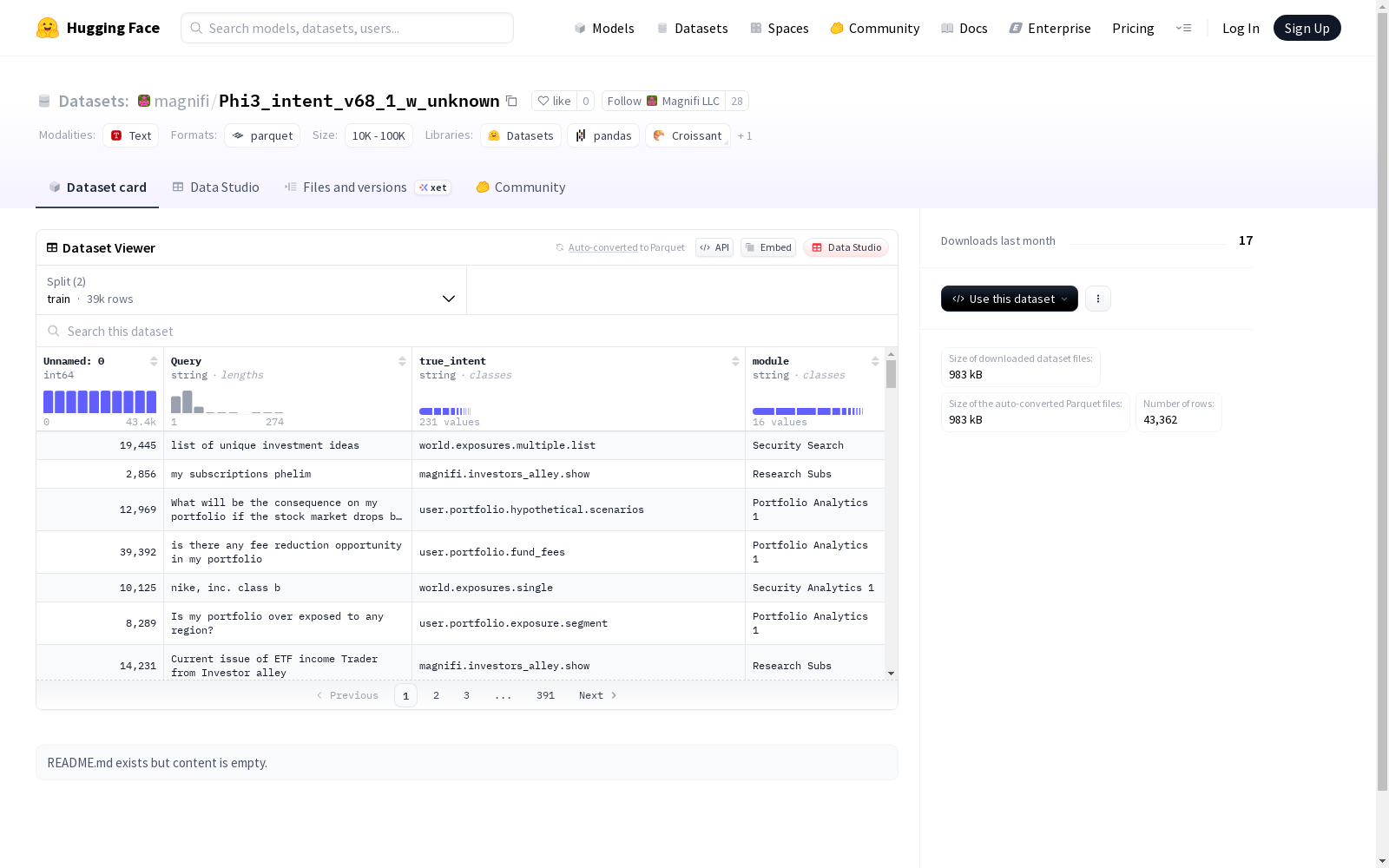Open the dataset Community tab
1389x868 pixels.
point(521,187)
